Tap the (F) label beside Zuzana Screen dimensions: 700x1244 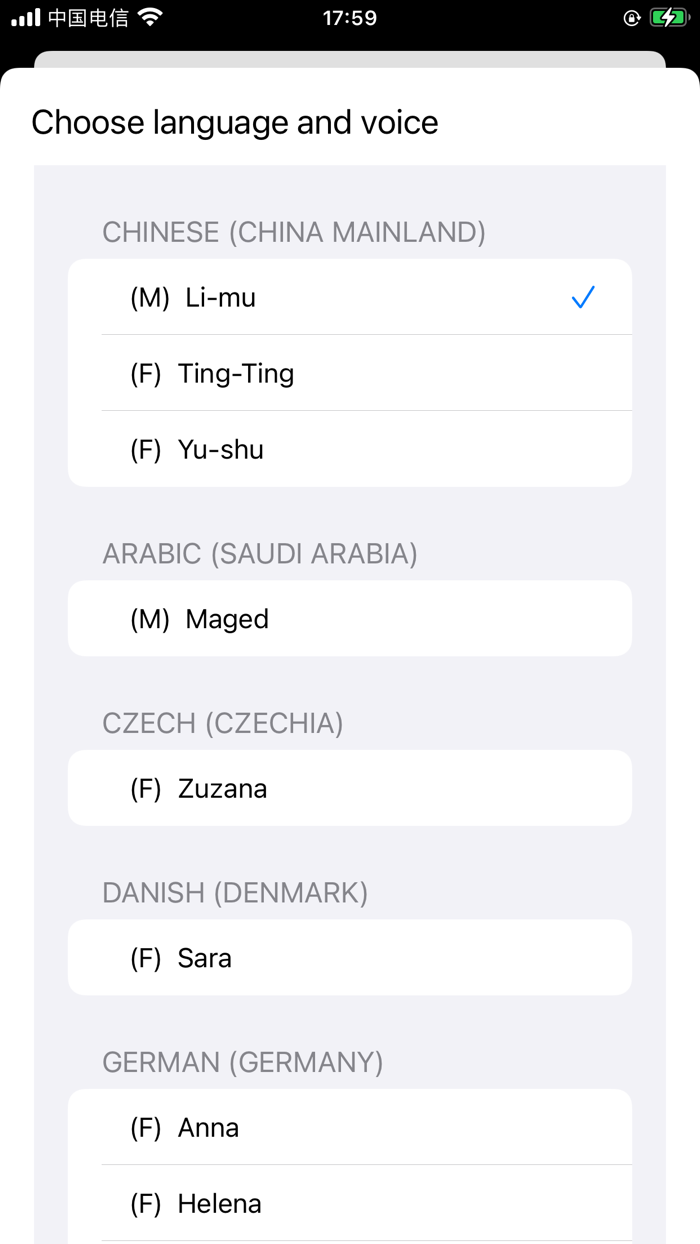[146, 788]
